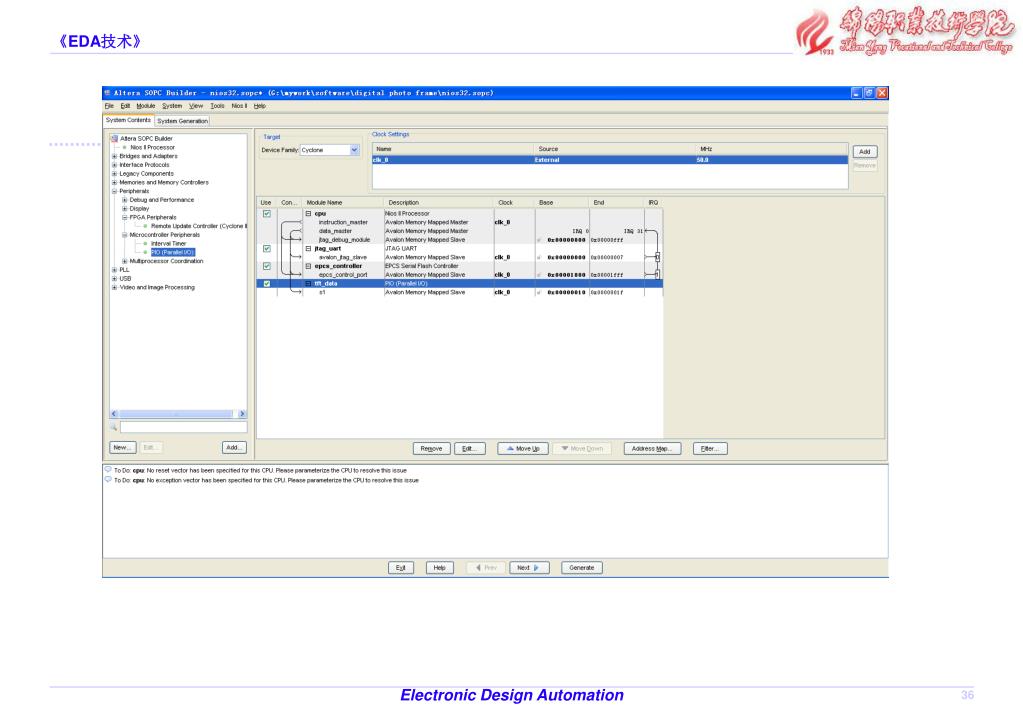Screen dimensions: 1023x708
Task: Click the tree's horizontal scrollbar left arrow
Action: (114, 414)
